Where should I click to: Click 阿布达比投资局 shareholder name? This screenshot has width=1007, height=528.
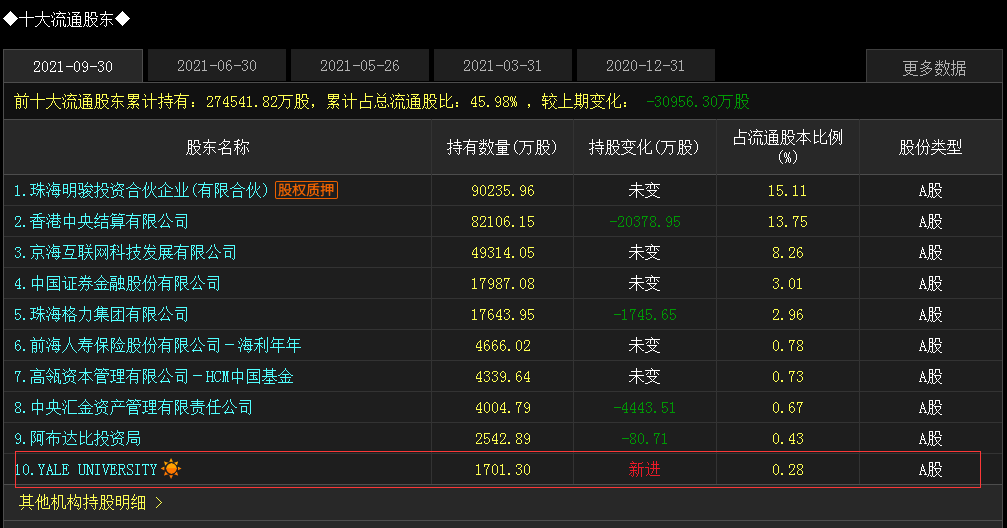click(78, 438)
